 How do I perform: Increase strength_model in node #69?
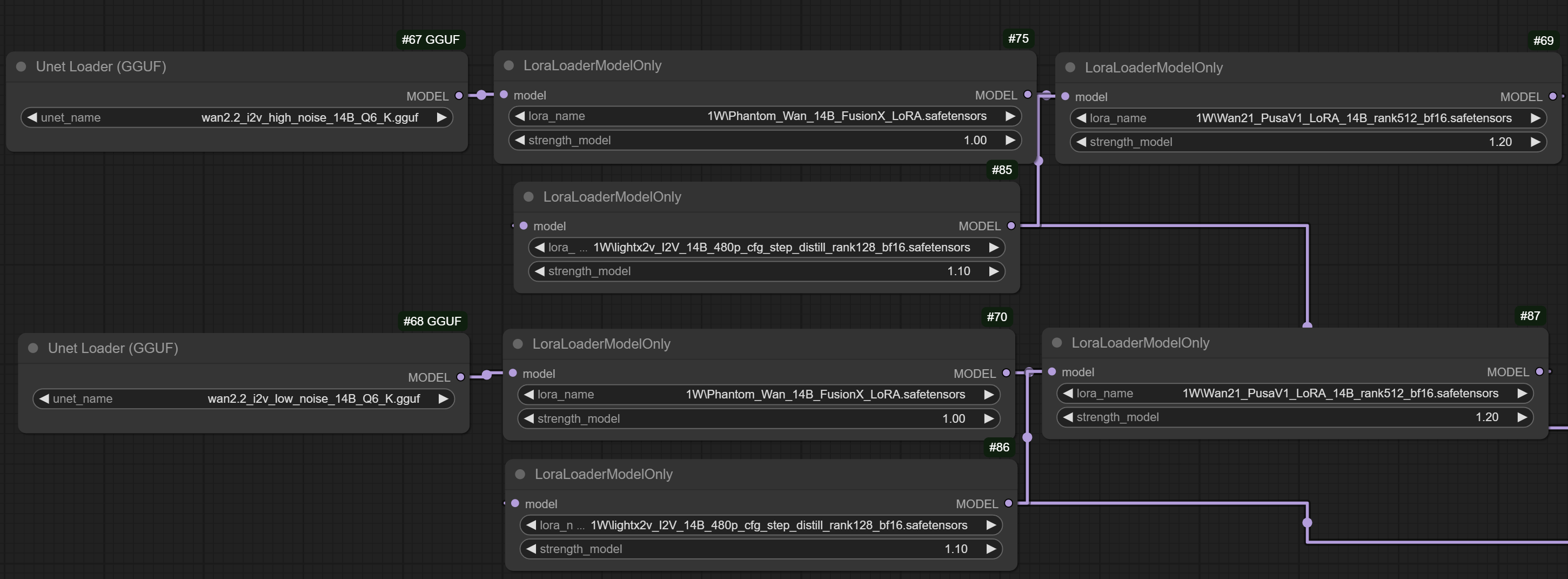pyautogui.click(x=1536, y=142)
